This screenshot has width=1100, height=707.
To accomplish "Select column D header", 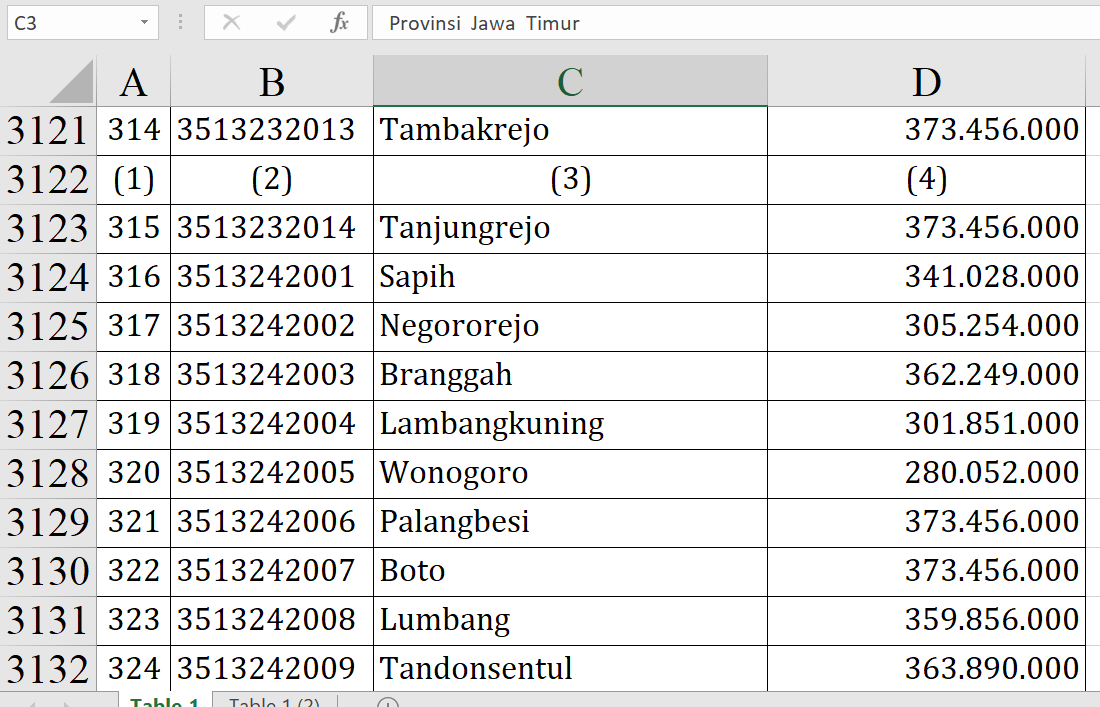I will [926, 82].
